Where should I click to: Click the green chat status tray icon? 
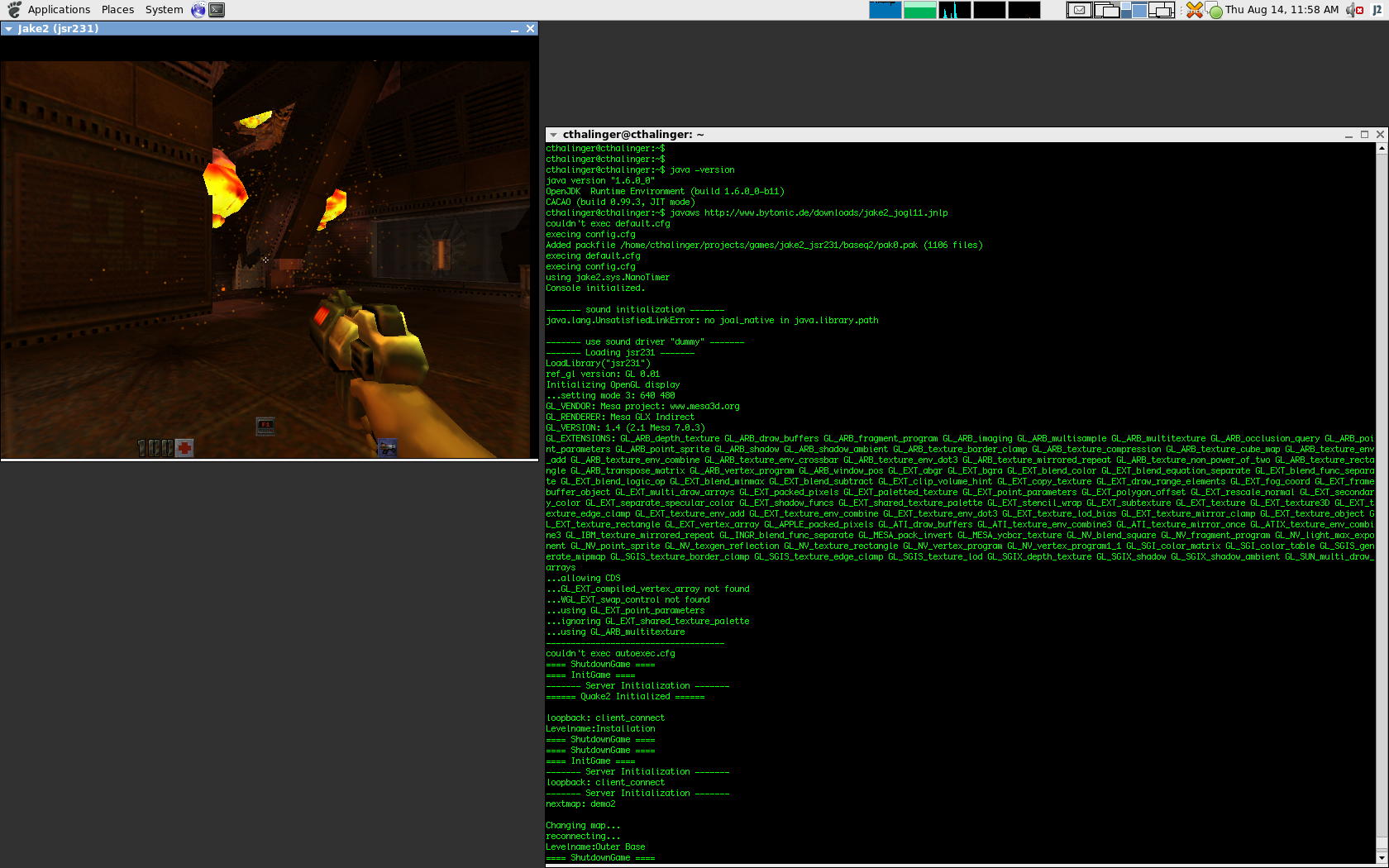coord(1215,11)
